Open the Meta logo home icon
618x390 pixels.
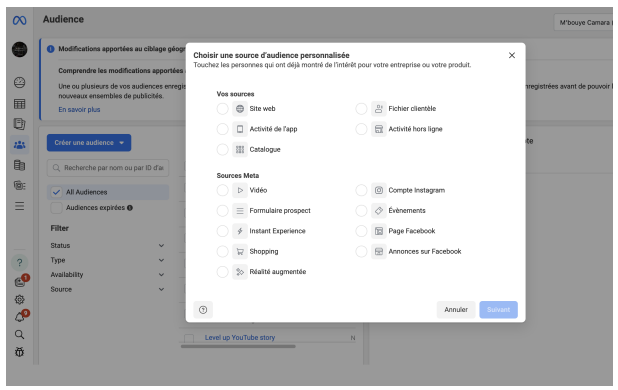point(19,20)
